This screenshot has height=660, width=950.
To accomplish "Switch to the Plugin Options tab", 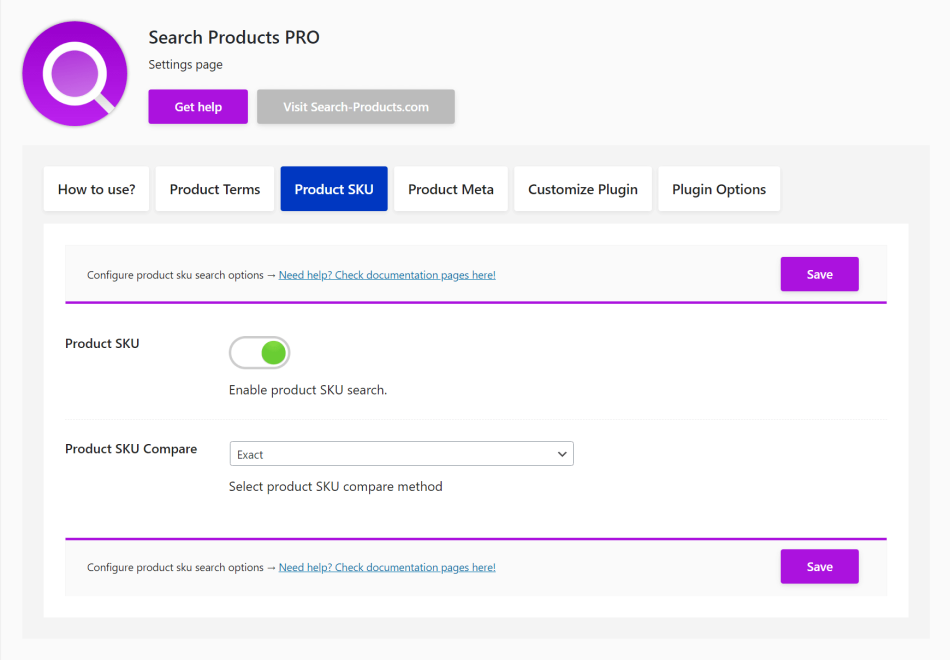I will pos(719,189).
